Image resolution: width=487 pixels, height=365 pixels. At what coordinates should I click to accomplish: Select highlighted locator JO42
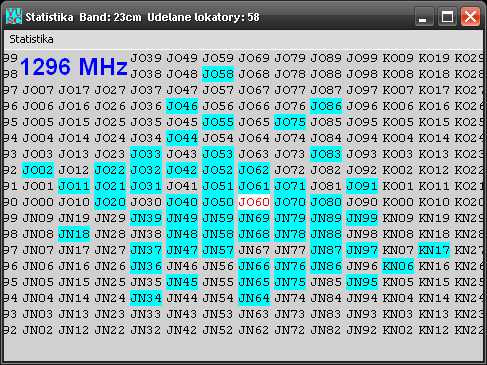(182, 170)
